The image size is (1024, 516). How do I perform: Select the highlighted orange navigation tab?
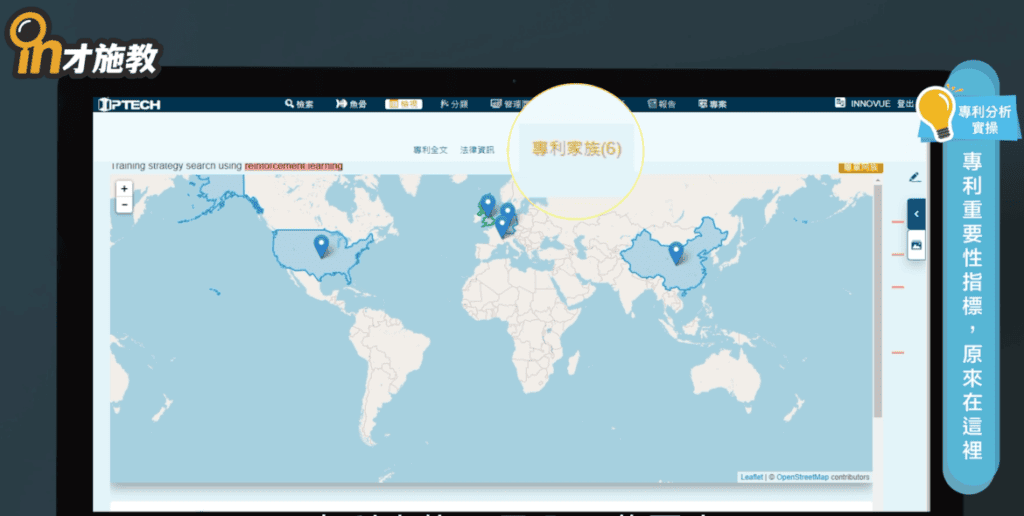point(404,104)
